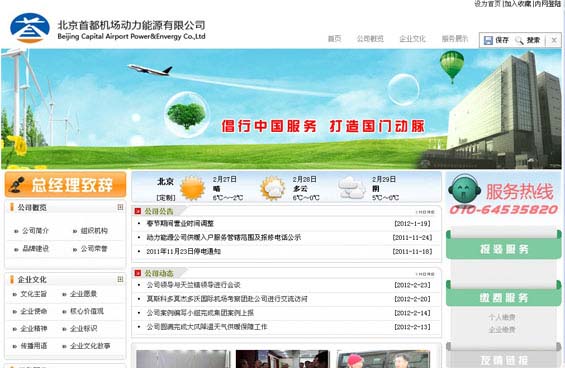Open 企业使命 under 企业文化

34,311
